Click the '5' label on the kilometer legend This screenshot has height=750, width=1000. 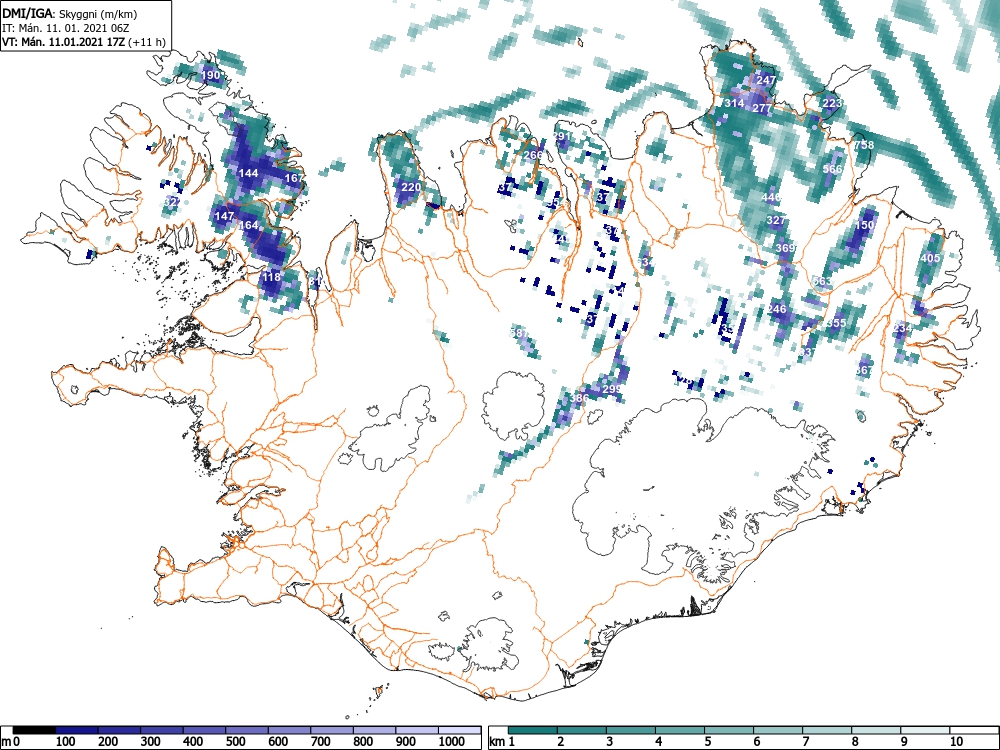point(707,741)
